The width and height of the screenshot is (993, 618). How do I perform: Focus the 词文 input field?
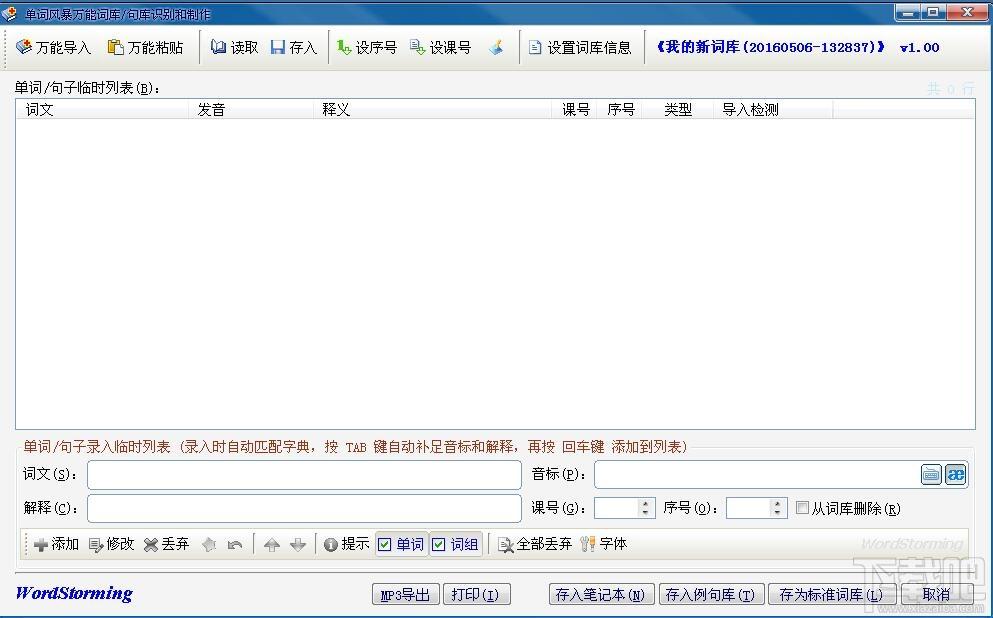(x=304, y=475)
